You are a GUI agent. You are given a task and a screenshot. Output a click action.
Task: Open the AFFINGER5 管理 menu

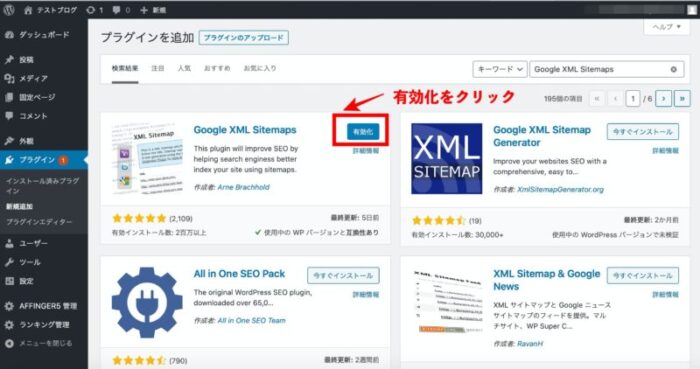(x=44, y=306)
